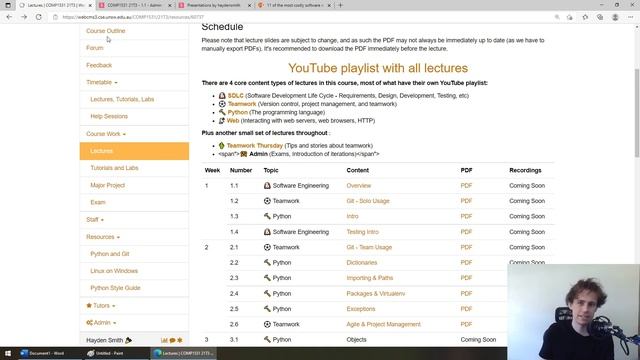The width and height of the screenshot is (640, 360).
Task: Open Python and Git resource
Action: [110, 254]
